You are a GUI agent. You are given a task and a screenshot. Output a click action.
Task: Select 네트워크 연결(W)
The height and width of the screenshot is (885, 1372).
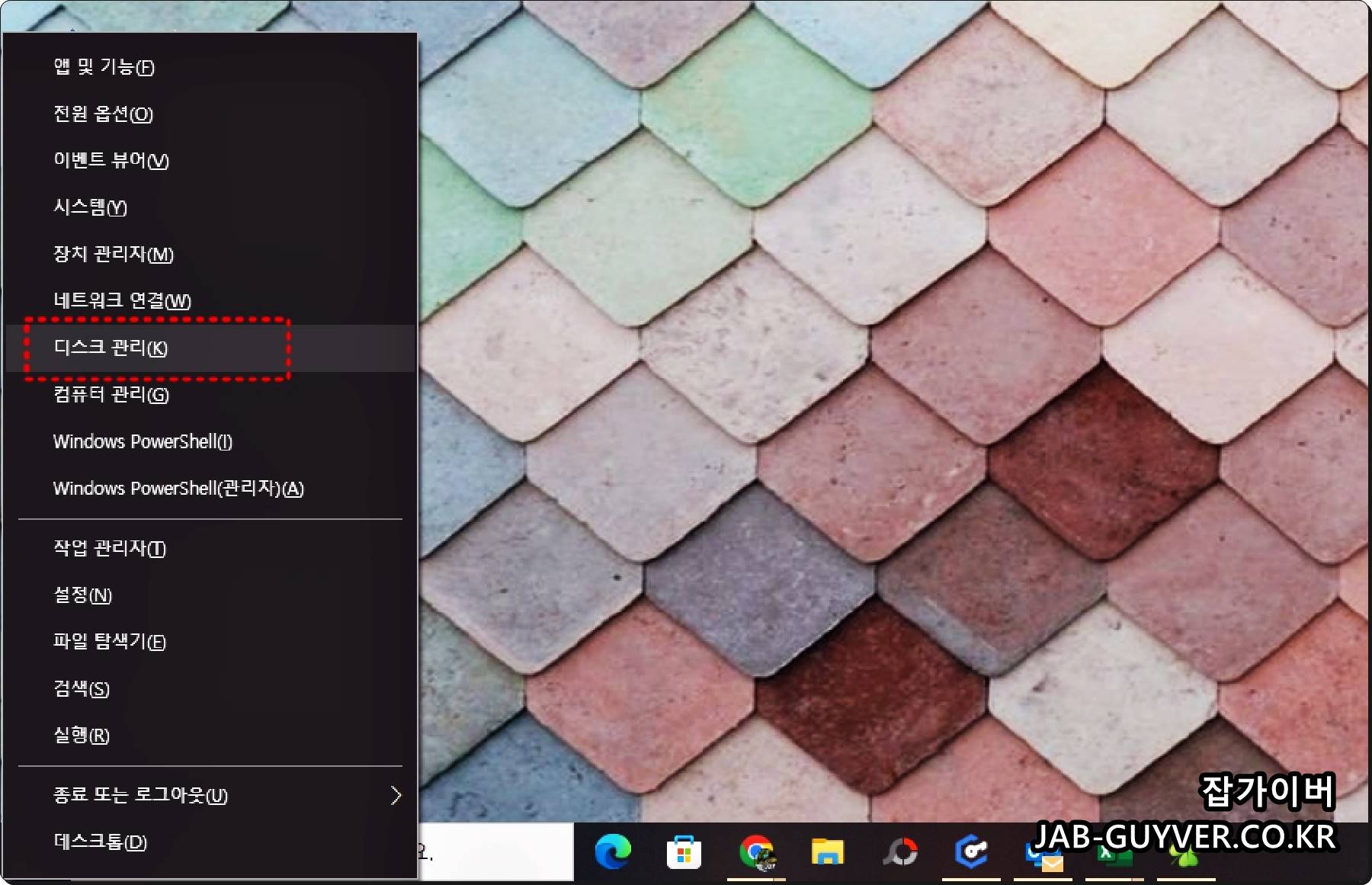210,301
